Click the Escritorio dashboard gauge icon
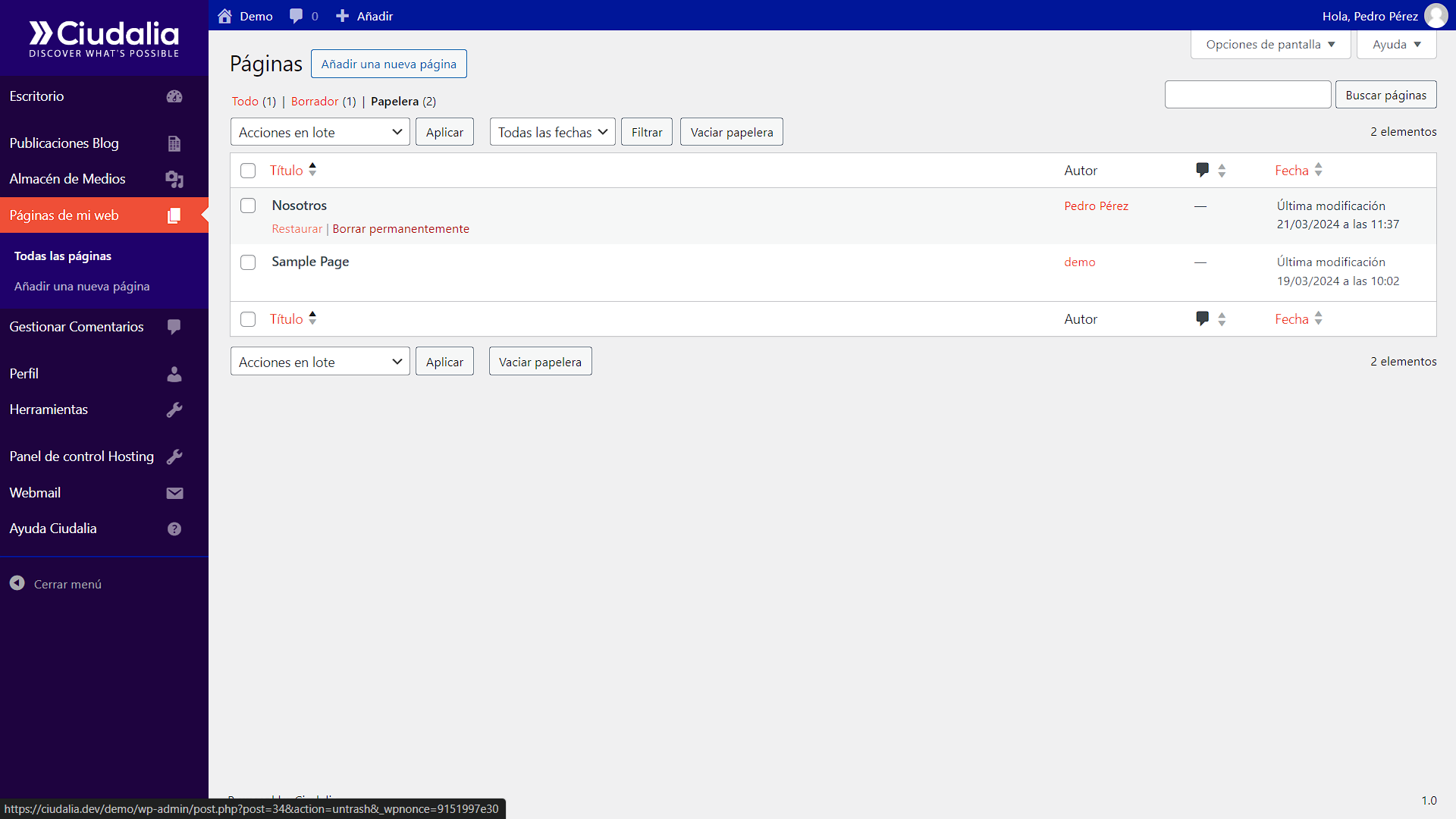The width and height of the screenshot is (1456, 819). (x=174, y=96)
